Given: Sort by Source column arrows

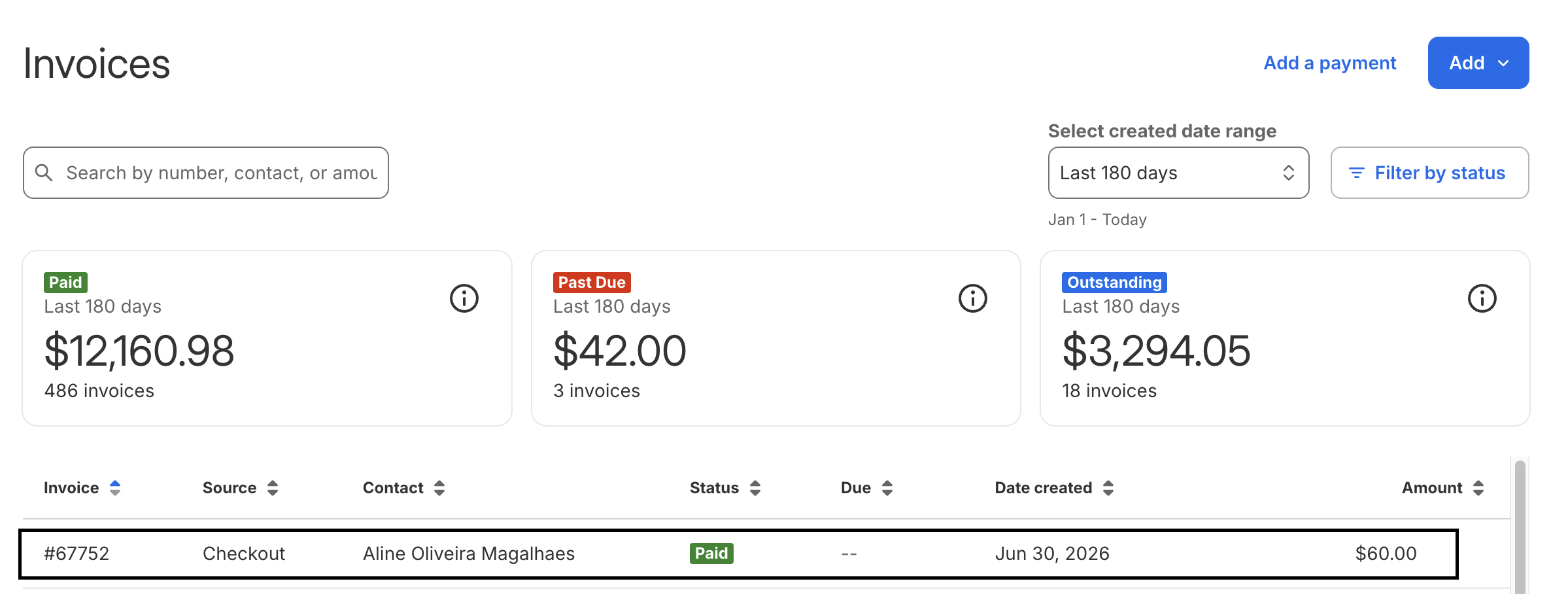Looking at the screenshot, I should (273, 488).
